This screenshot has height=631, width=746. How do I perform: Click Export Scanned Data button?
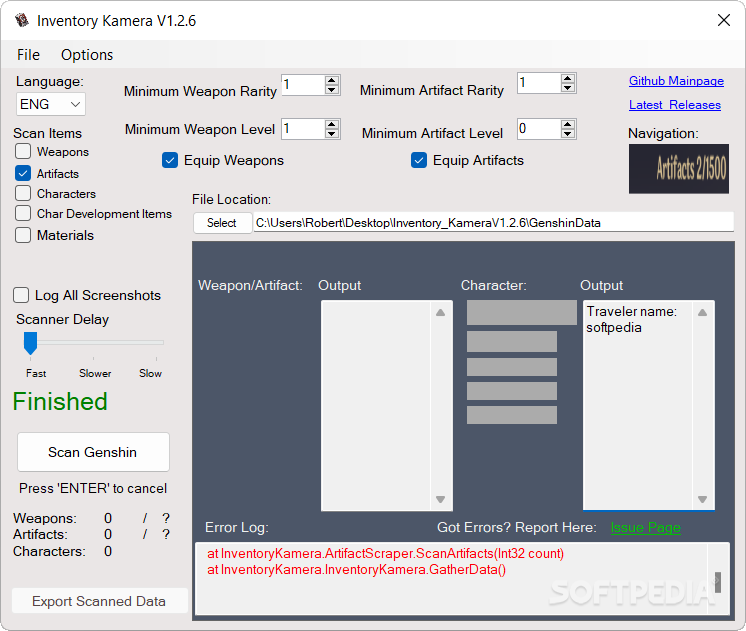[99, 601]
